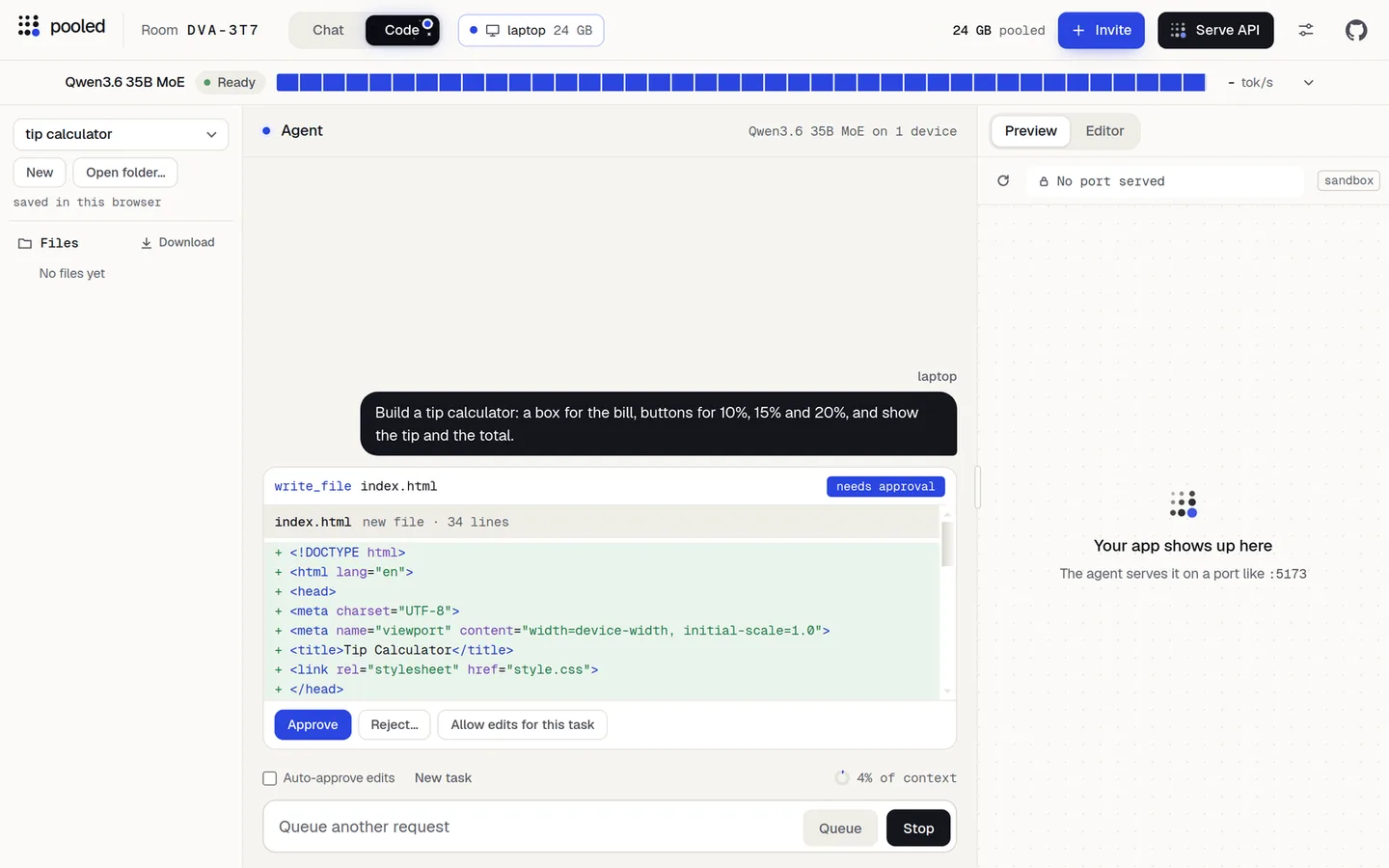
Task: Click Open folder… button
Action: [125, 173]
